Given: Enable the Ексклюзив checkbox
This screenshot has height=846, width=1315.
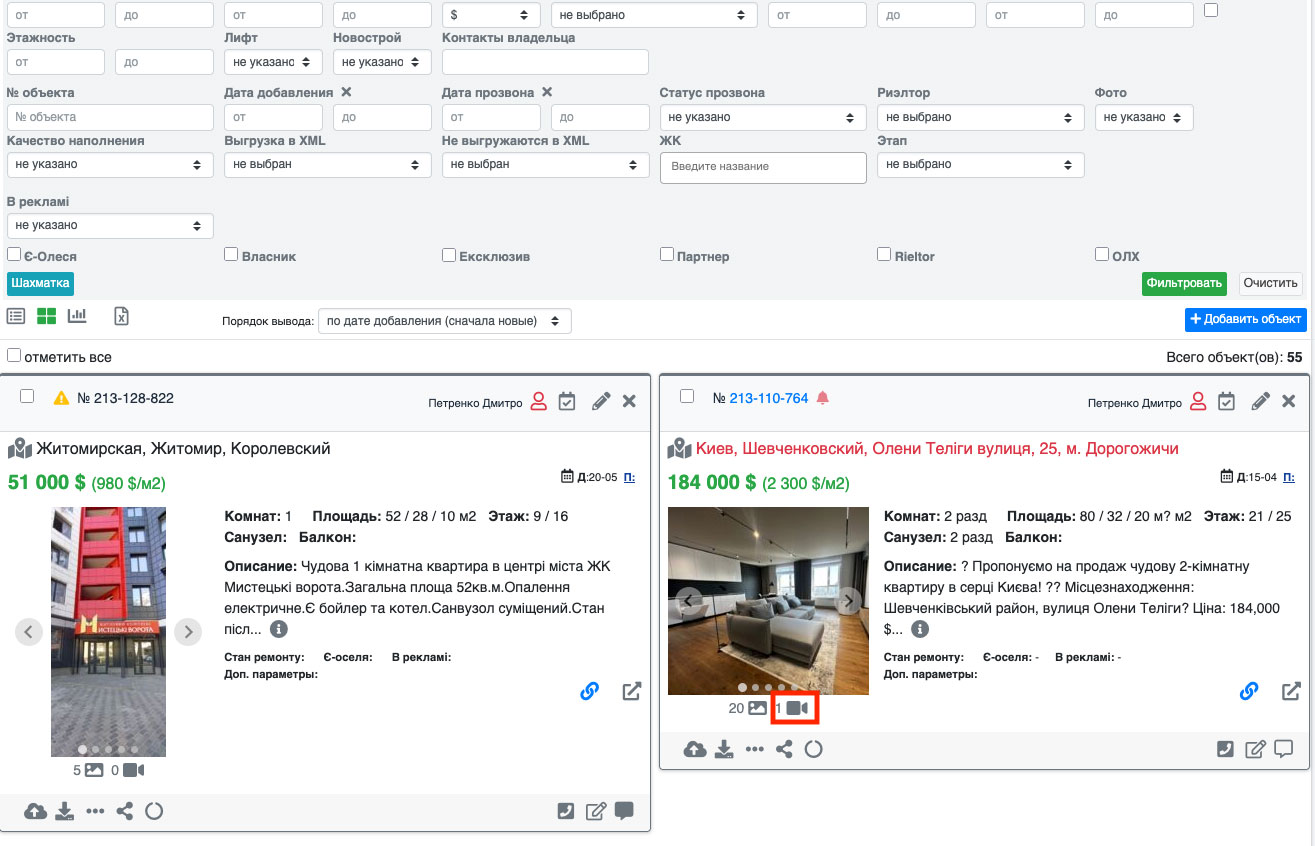Looking at the screenshot, I should pos(449,255).
